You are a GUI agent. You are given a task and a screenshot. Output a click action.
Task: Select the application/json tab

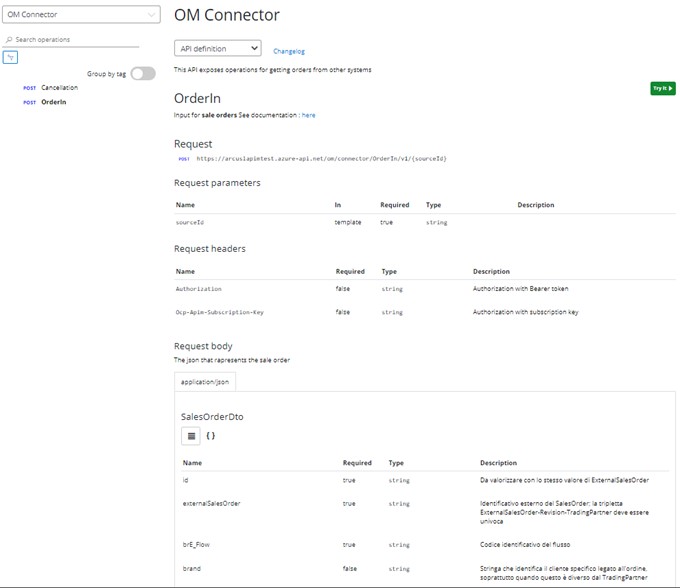[x=205, y=382]
